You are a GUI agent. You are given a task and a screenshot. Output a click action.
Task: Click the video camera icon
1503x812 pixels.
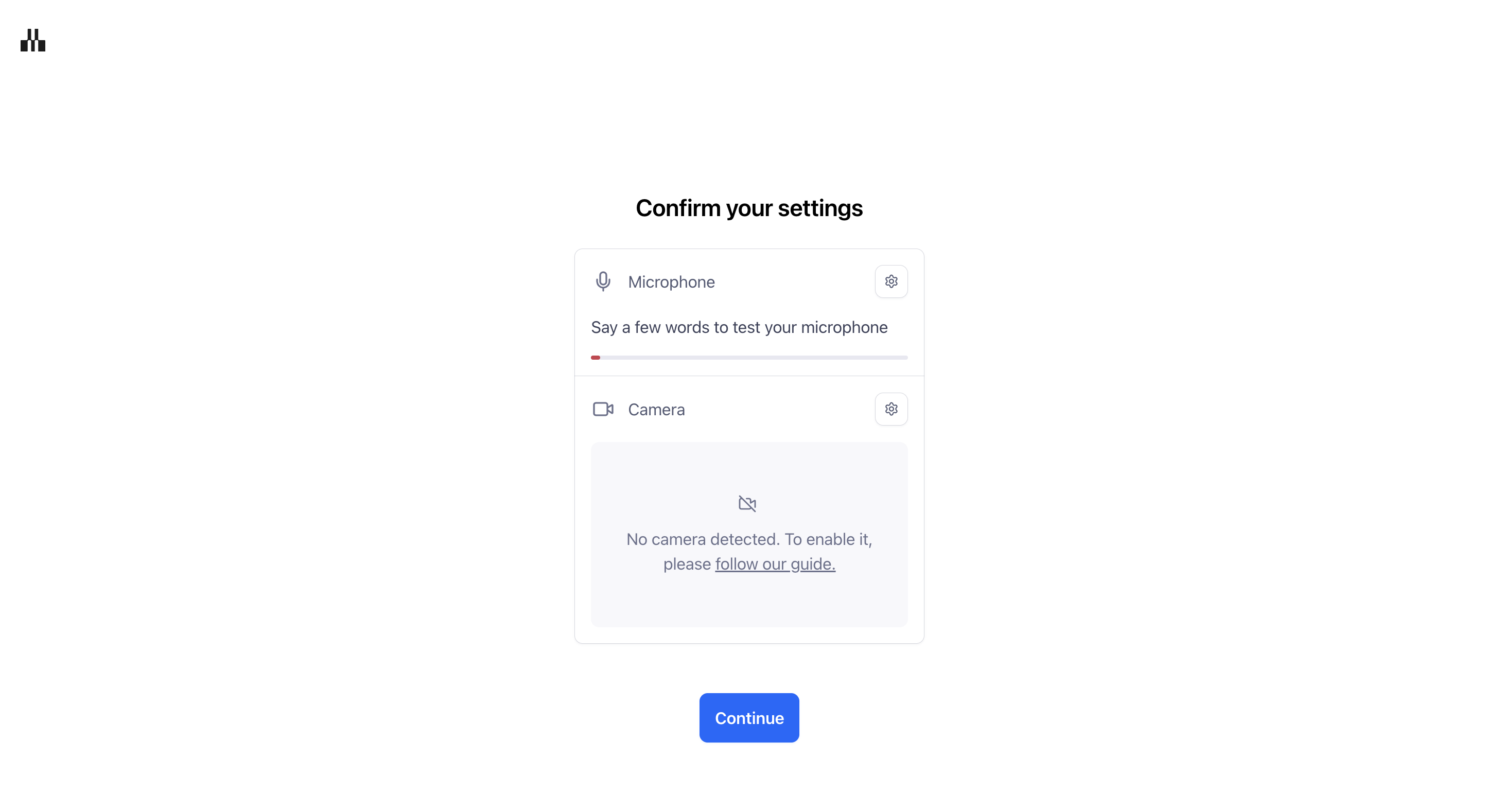(603, 409)
